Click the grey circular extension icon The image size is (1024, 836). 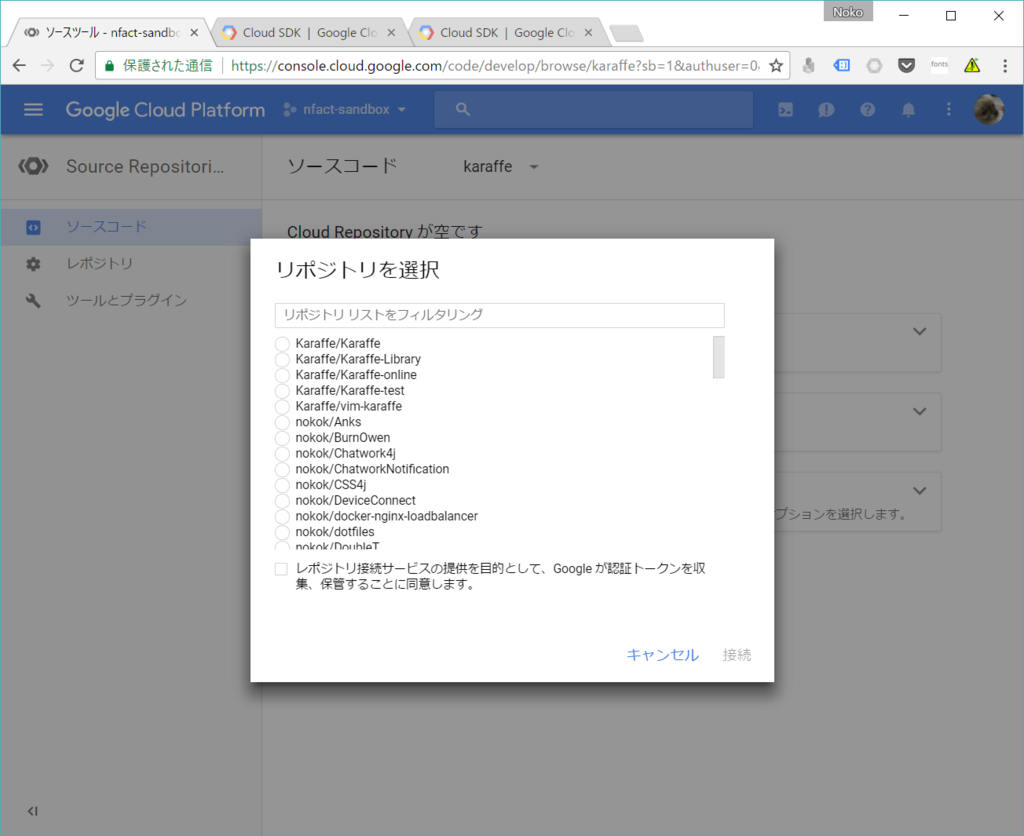pos(874,65)
